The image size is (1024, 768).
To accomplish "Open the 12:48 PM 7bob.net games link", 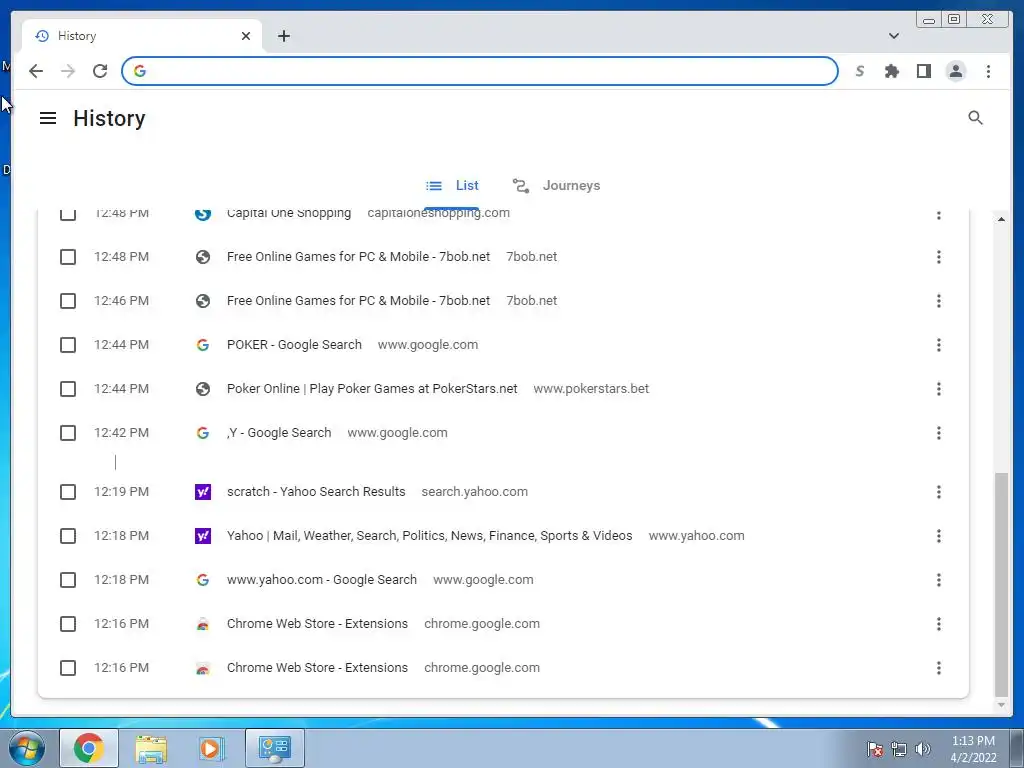I will (358, 257).
